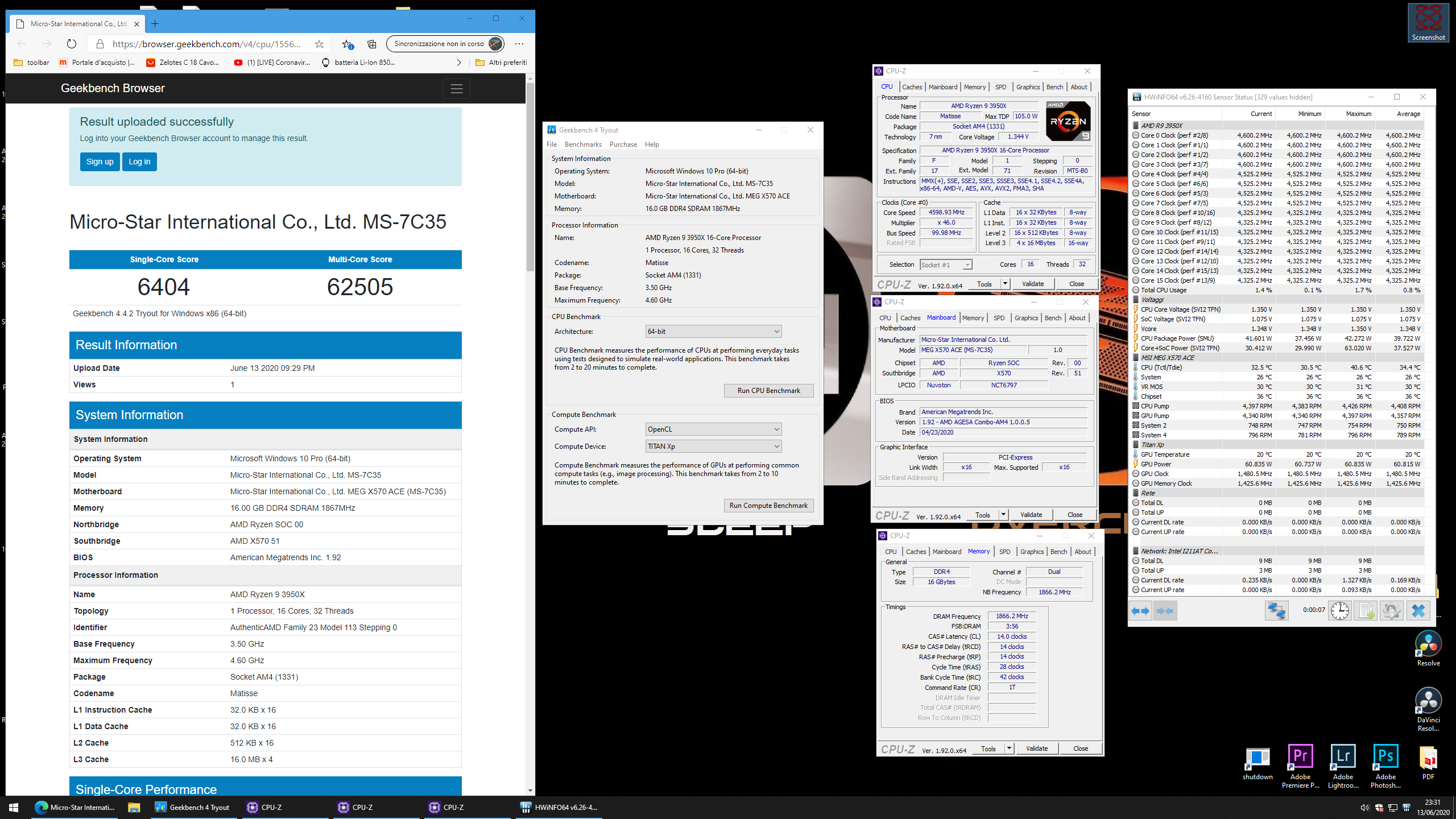Open Tools dropdown arrow in Processor CPU-Z window

[x=1005, y=284]
